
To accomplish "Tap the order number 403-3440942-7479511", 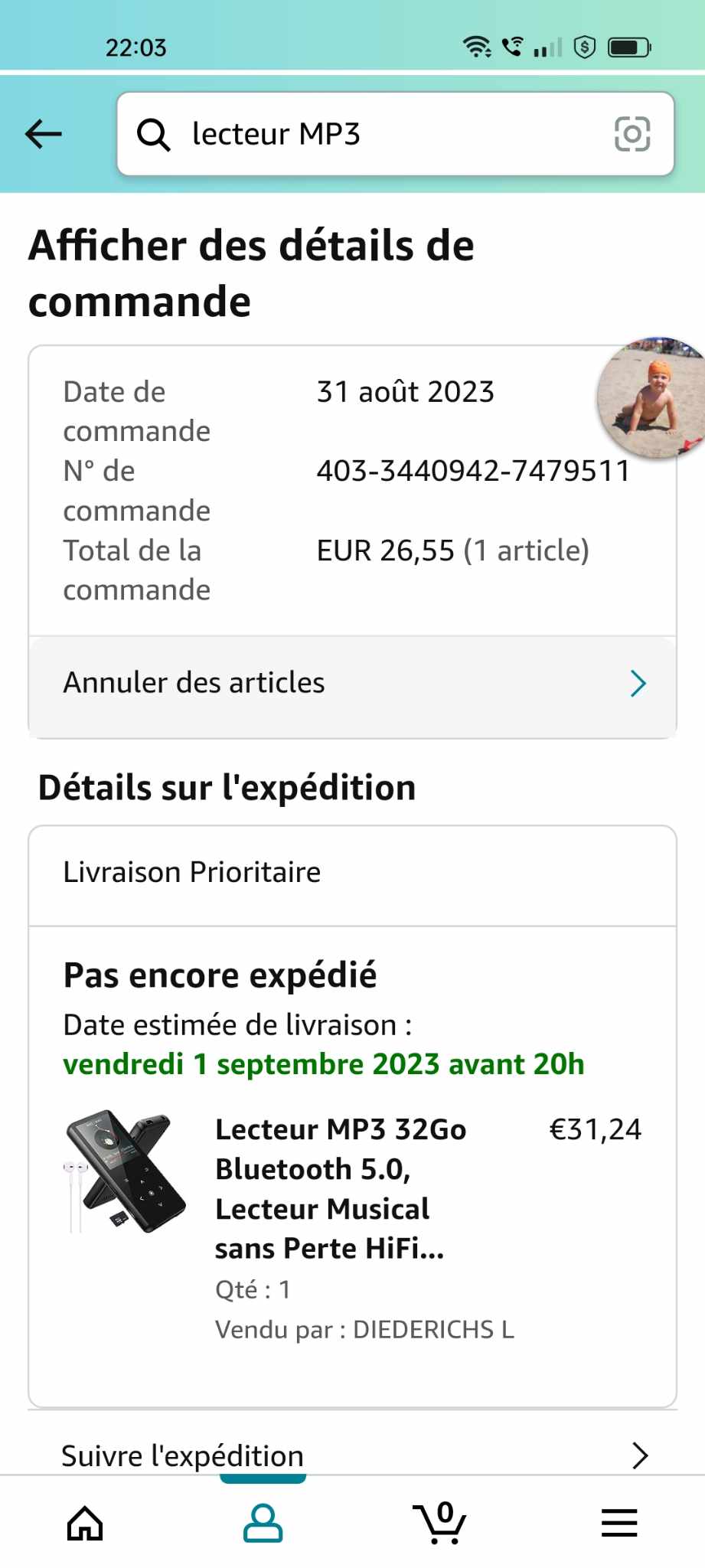I will [473, 471].
